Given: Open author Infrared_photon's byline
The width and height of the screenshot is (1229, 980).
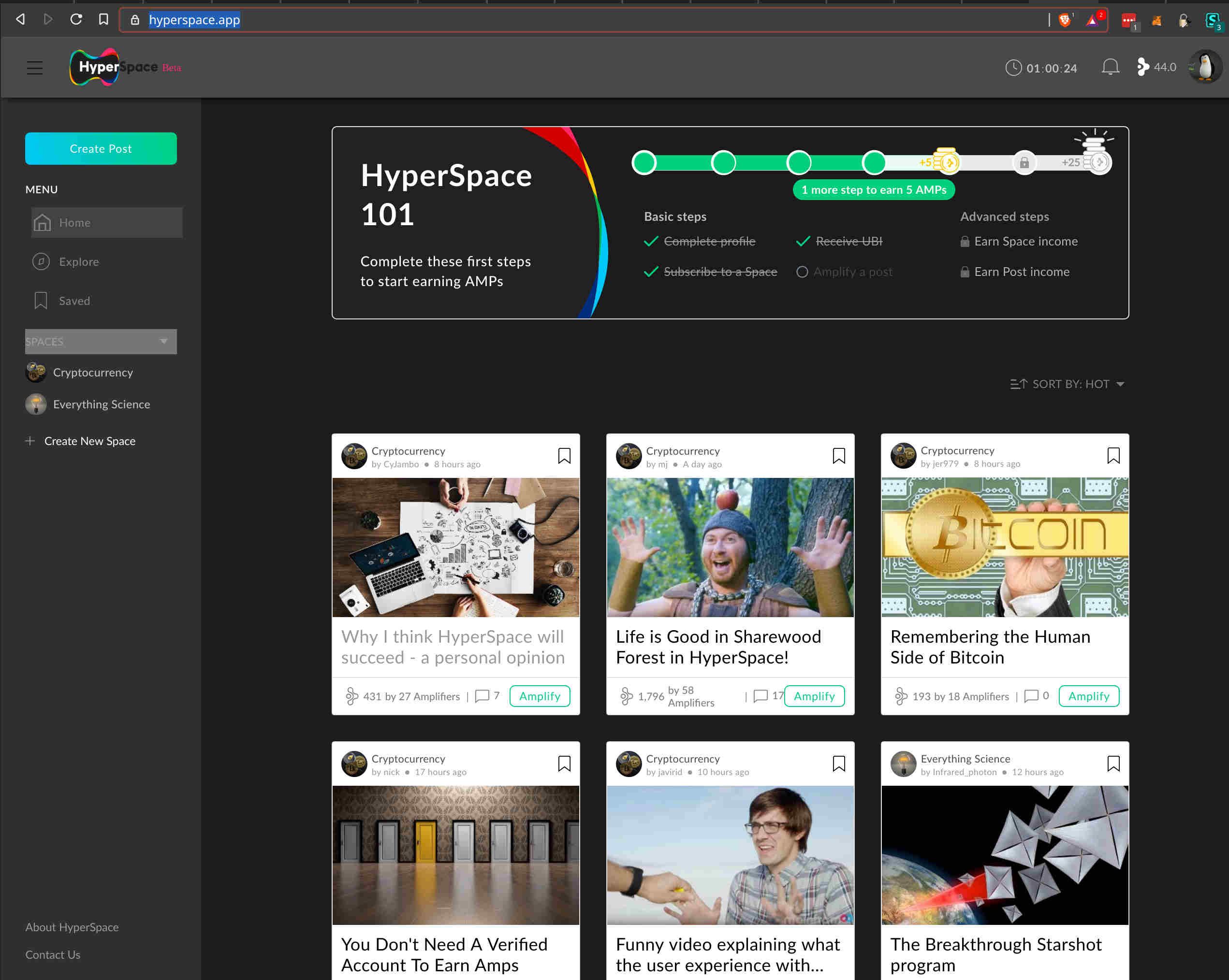Looking at the screenshot, I should coord(959,772).
